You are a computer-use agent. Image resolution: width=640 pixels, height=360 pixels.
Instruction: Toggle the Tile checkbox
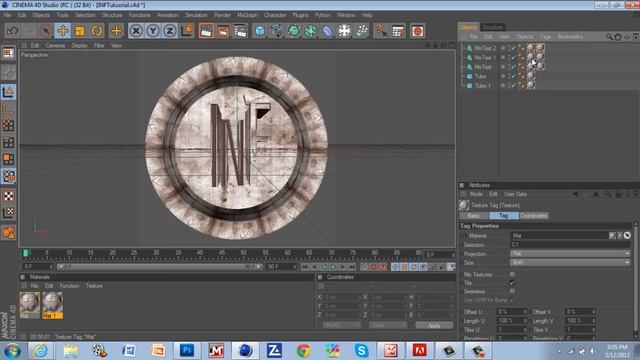(512, 283)
